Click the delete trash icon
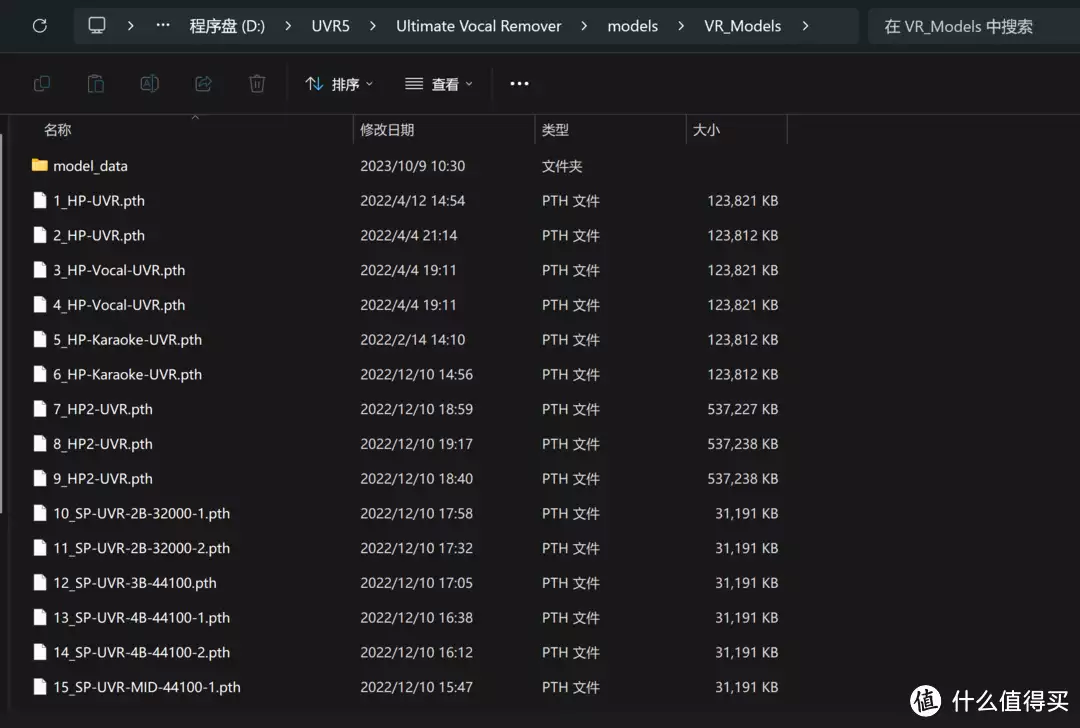 tap(257, 84)
